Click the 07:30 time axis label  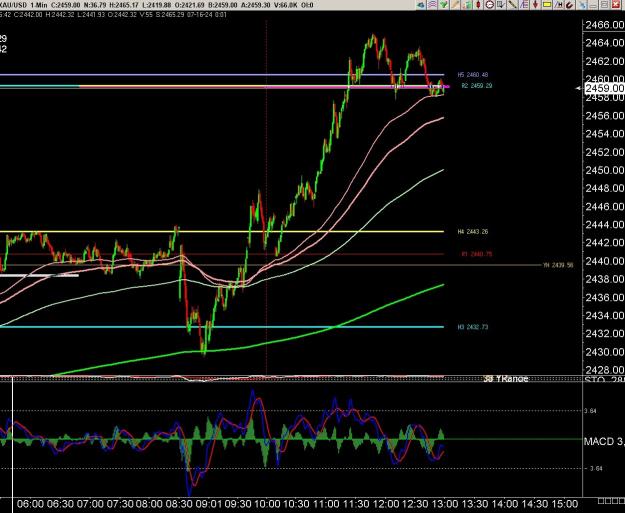point(120,504)
